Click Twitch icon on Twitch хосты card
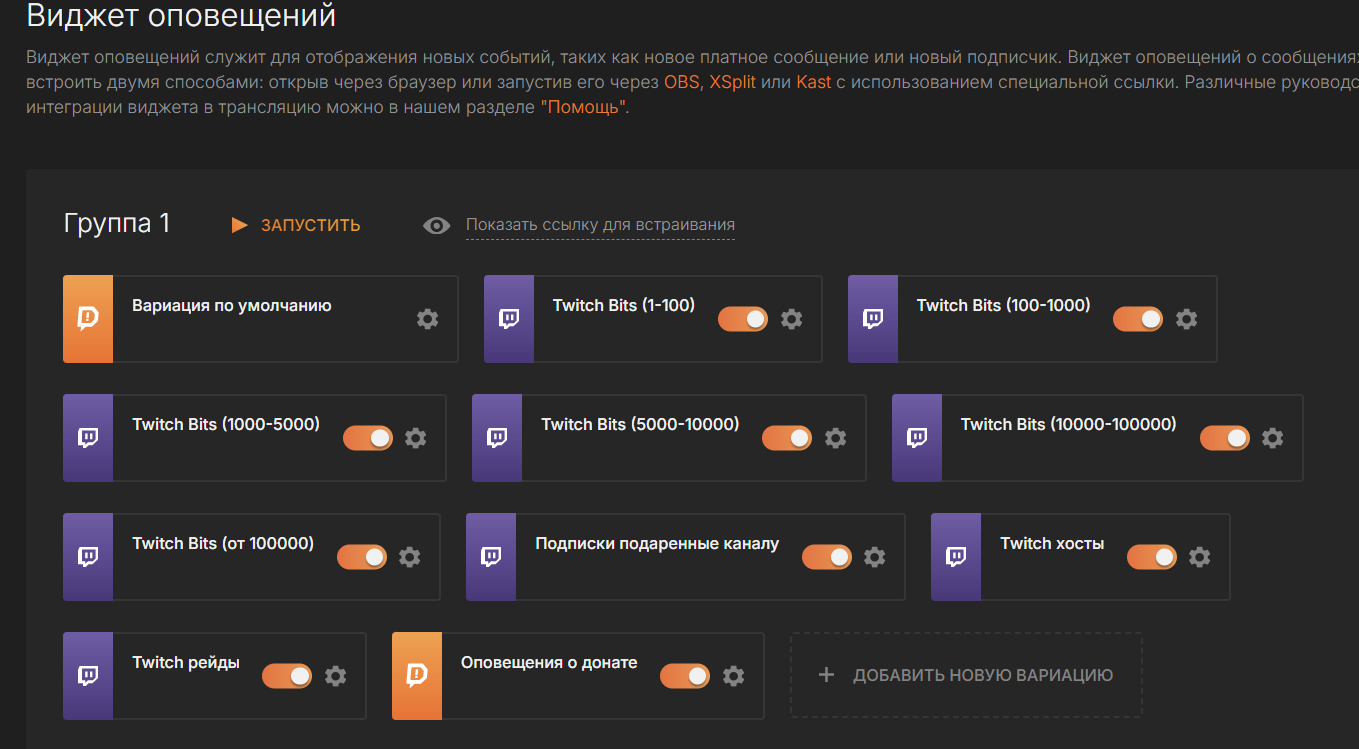 coord(956,557)
